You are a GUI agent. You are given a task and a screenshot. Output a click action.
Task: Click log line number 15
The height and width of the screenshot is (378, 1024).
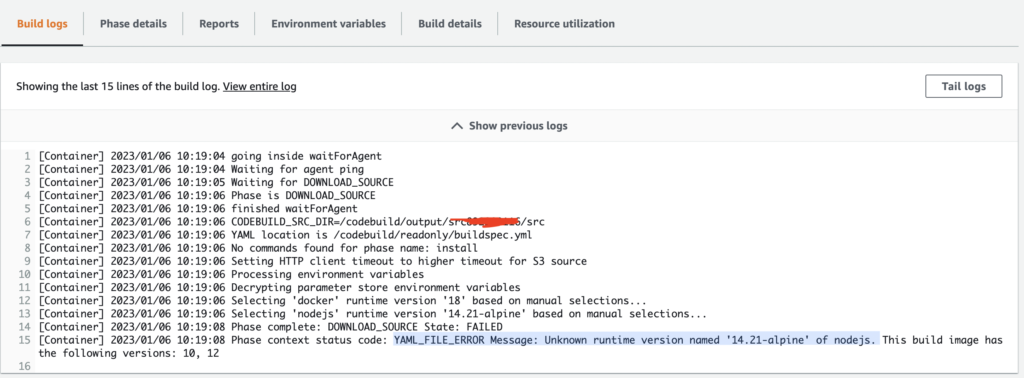pyautogui.click(x=25, y=340)
